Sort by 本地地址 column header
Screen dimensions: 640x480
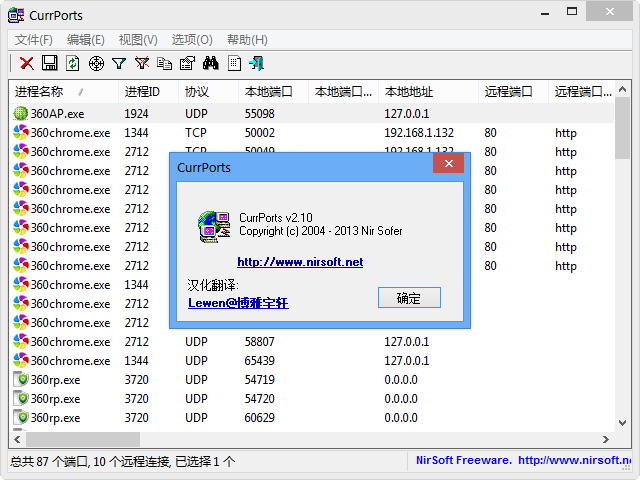pos(408,91)
